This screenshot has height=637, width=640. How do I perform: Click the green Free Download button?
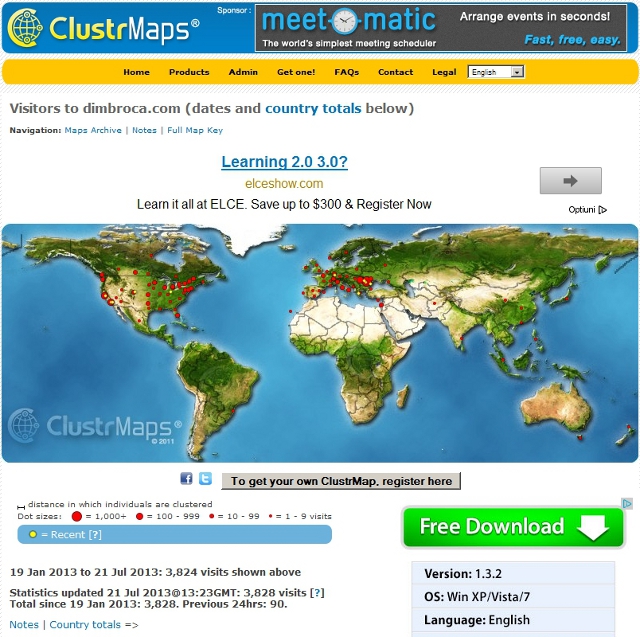(x=513, y=526)
